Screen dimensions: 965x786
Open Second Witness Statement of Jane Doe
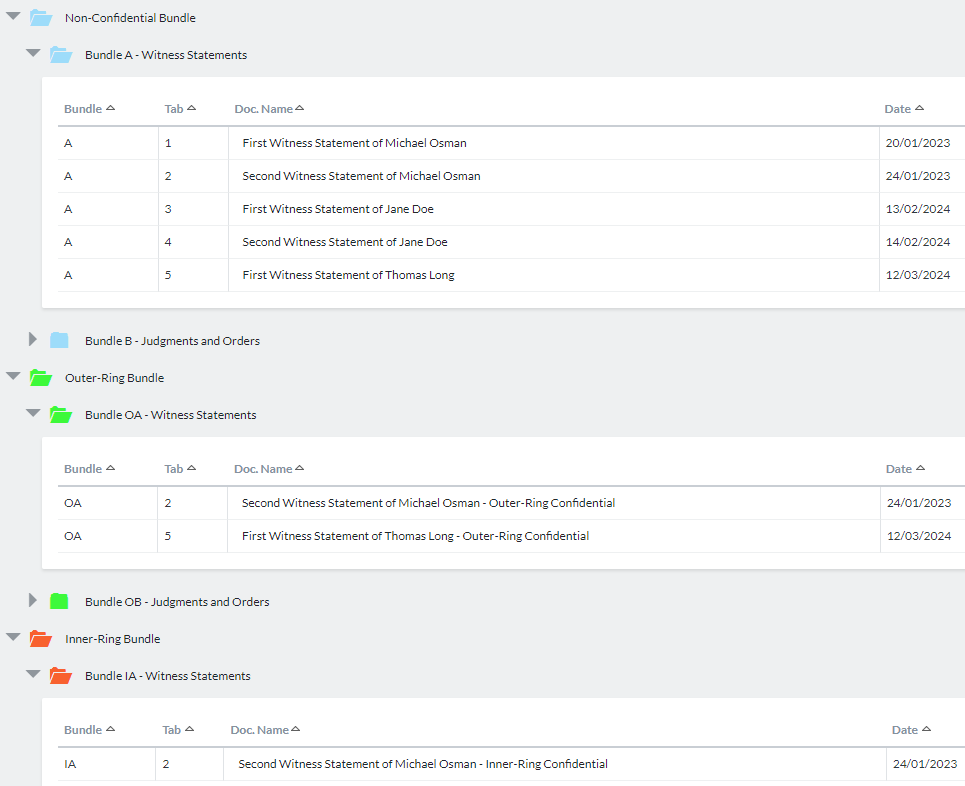[345, 242]
